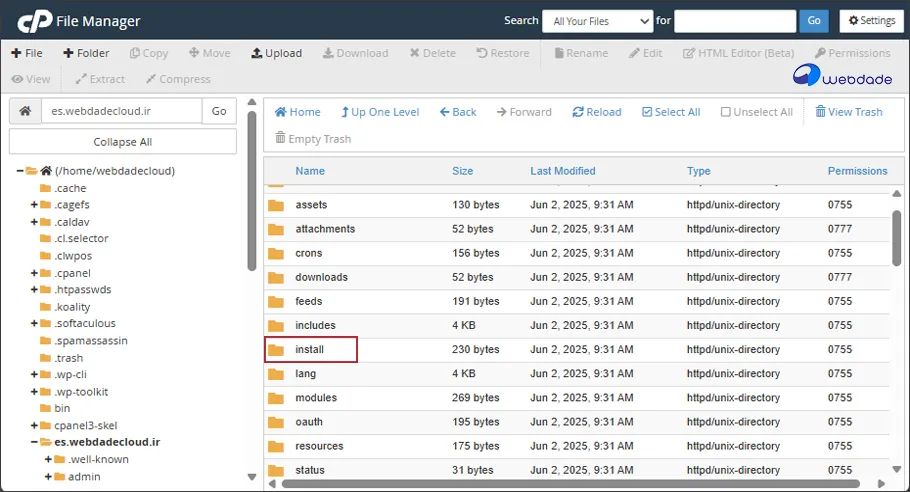Collapse the es.webdadecloud.ir tree node
This screenshot has height=492, width=910.
click(x=34, y=442)
